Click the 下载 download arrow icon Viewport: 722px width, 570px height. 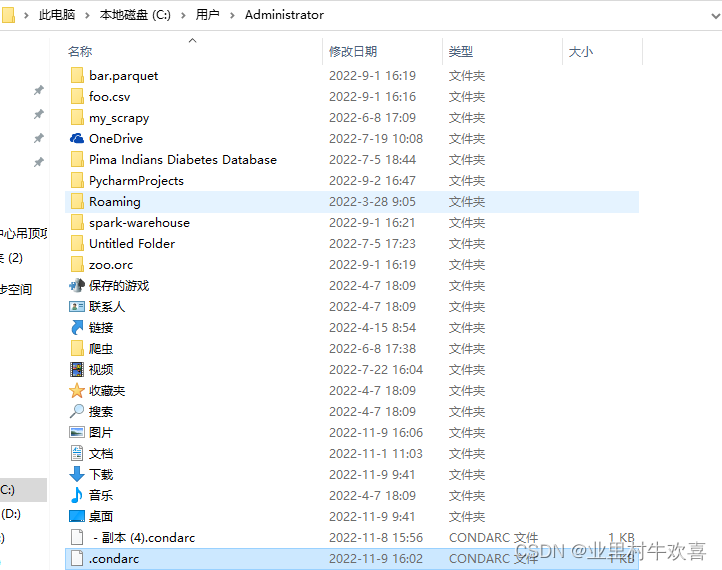coord(77,475)
